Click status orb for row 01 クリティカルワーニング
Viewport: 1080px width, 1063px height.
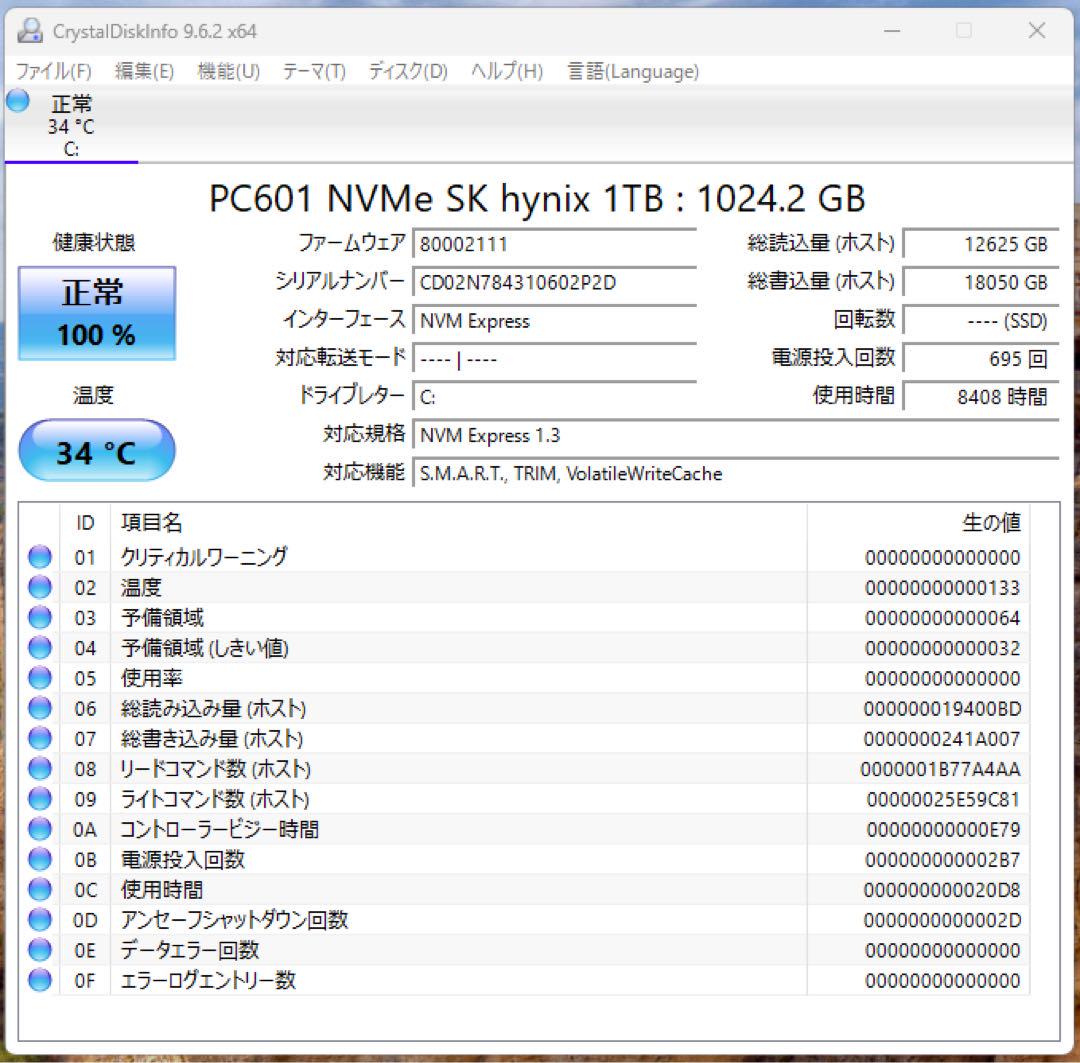[x=40, y=557]
